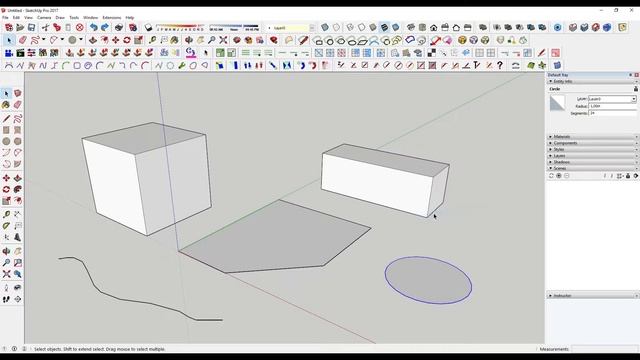Click the Cut scissors icon
The width and height of the screenshot is (640, 360).
[46, 28]
